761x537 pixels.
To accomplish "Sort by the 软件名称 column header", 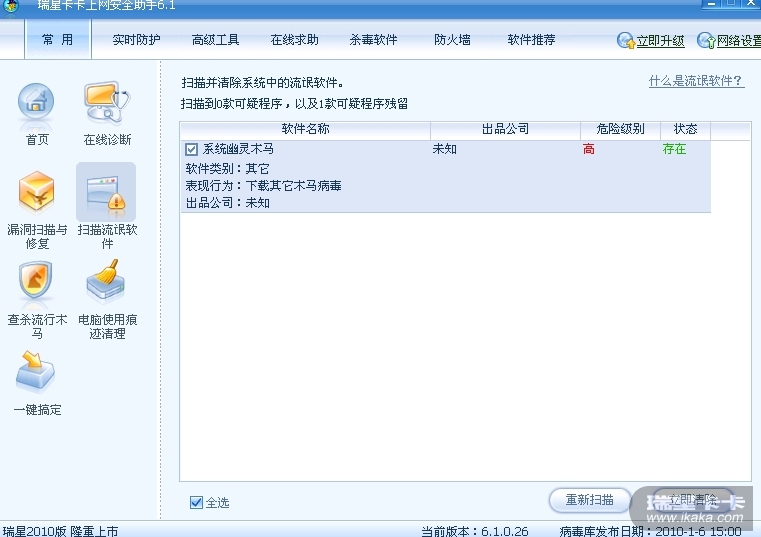I will (305, 129).
